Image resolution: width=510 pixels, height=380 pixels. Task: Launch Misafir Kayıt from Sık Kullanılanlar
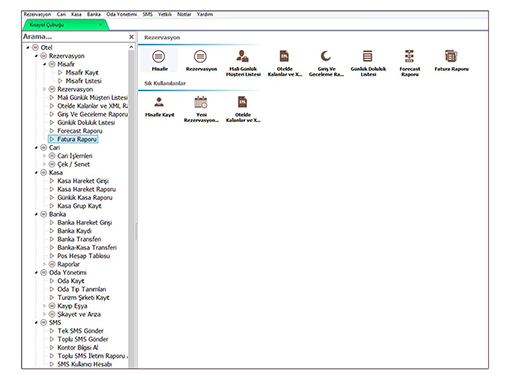[159, 102]
